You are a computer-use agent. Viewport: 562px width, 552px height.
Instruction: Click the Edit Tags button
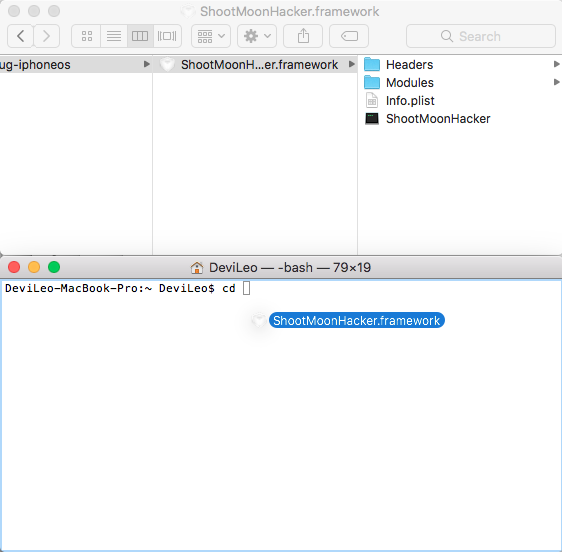tap(349, 36)
